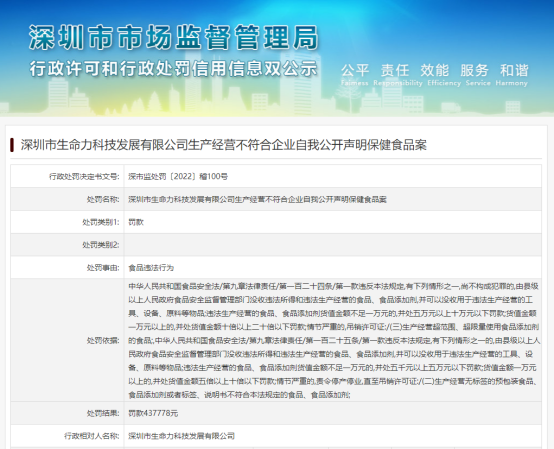Select the document number 深市监处罚〔2022〕稽100号
The width and height of the screenshot is (554, 449).
178,176
